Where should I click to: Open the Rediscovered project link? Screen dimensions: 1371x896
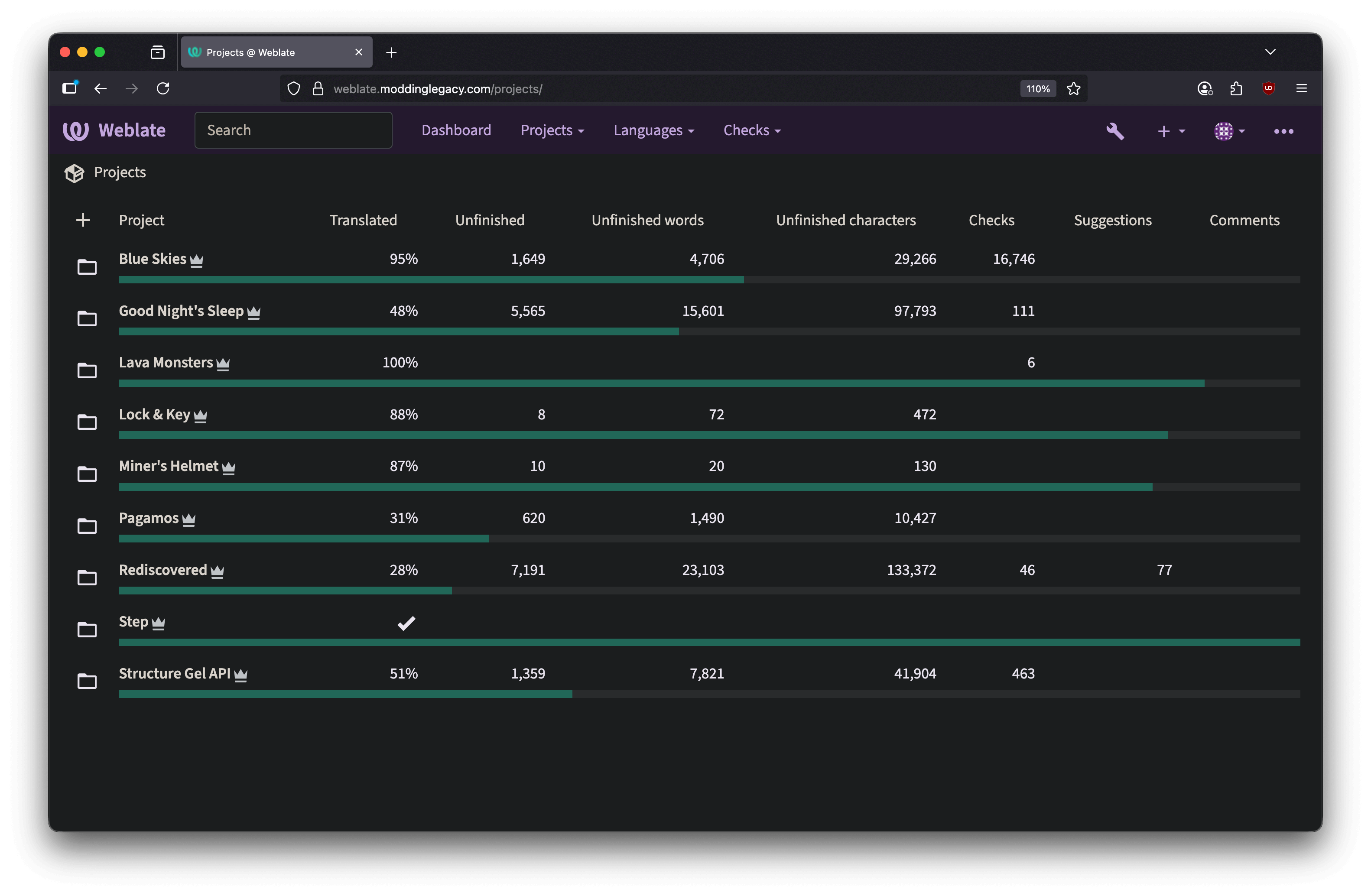[162, 569]
